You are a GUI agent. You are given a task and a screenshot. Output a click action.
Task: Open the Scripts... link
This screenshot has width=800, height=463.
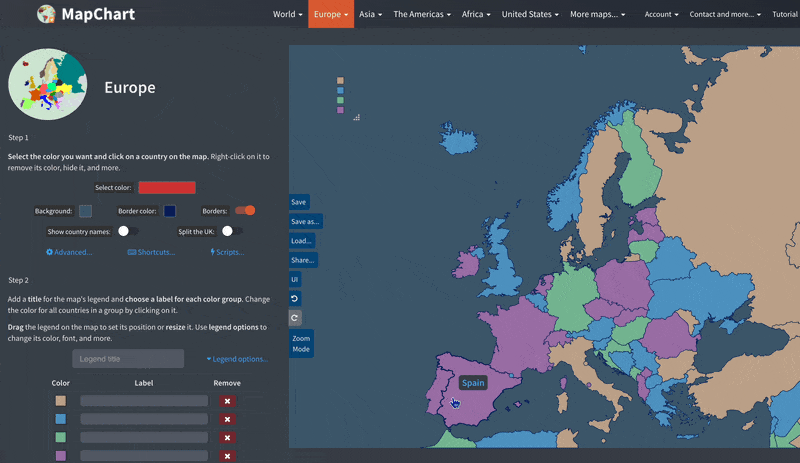227,252
